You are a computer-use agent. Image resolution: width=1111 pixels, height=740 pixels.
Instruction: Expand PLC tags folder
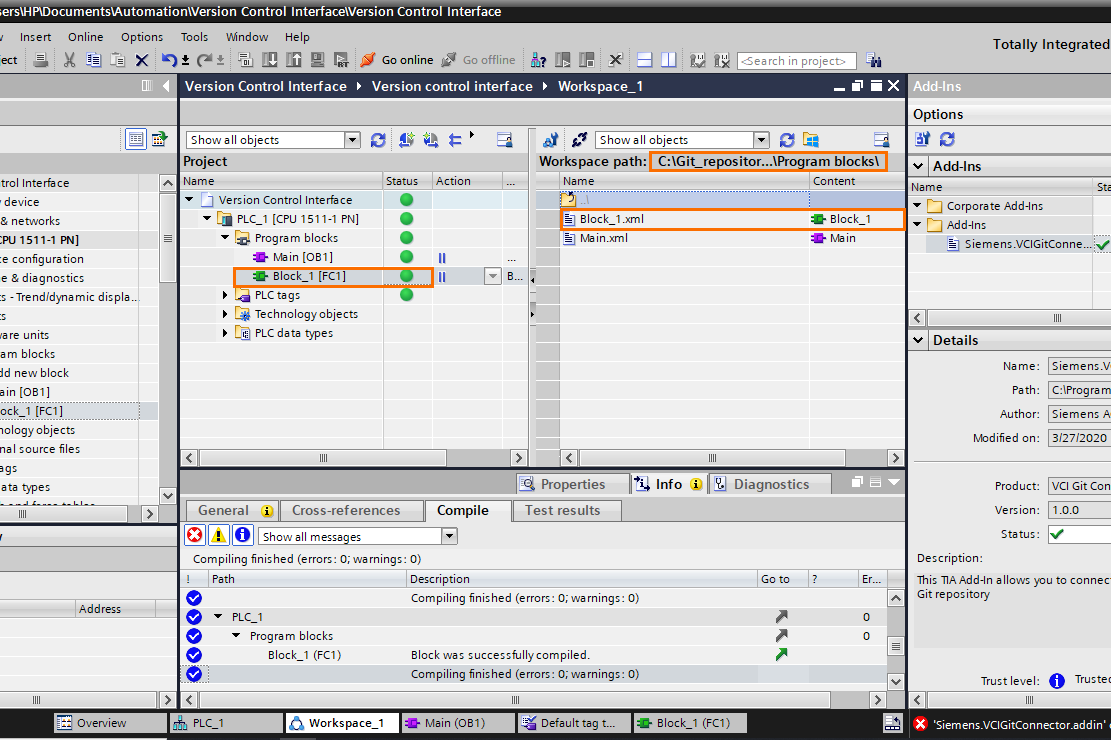pyautogui.click(x=225, y=295)
